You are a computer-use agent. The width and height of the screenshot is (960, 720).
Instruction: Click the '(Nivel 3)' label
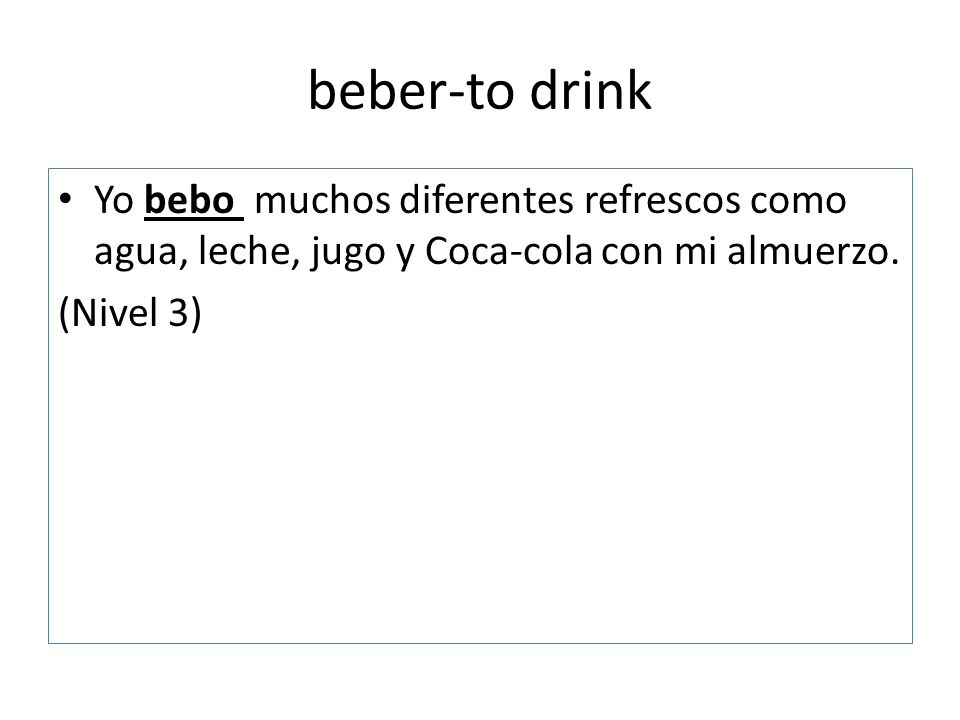click(x=130, y=313)
